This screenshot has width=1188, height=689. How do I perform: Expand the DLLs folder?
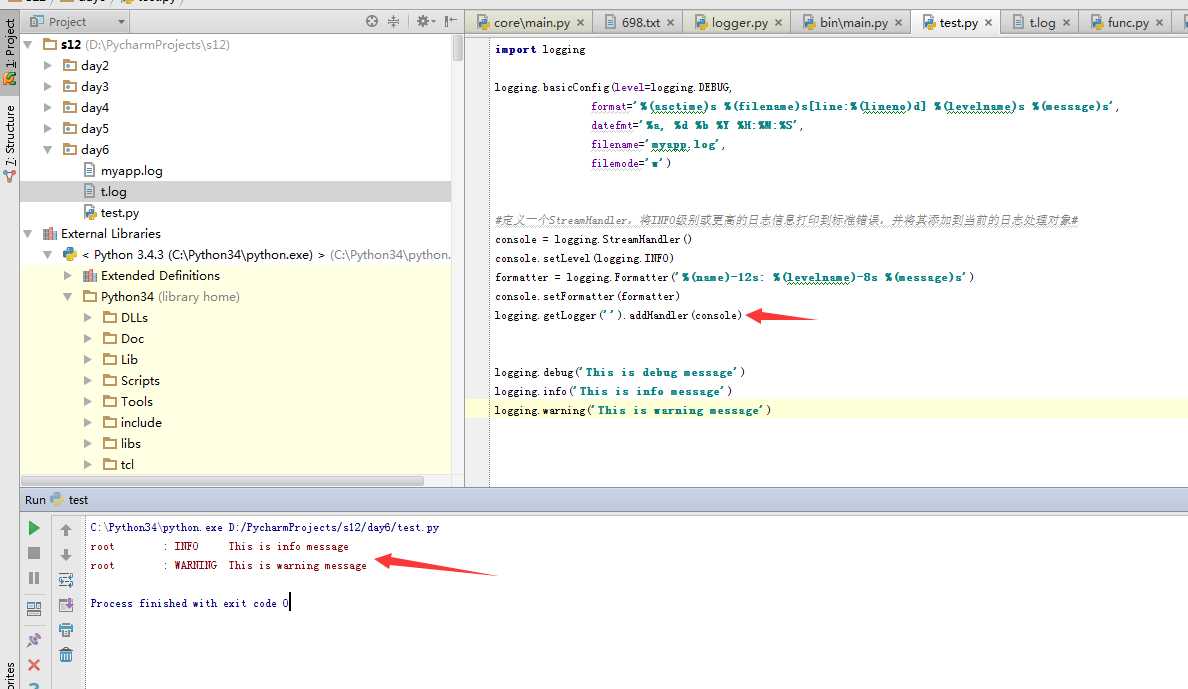tap(88, 318)
